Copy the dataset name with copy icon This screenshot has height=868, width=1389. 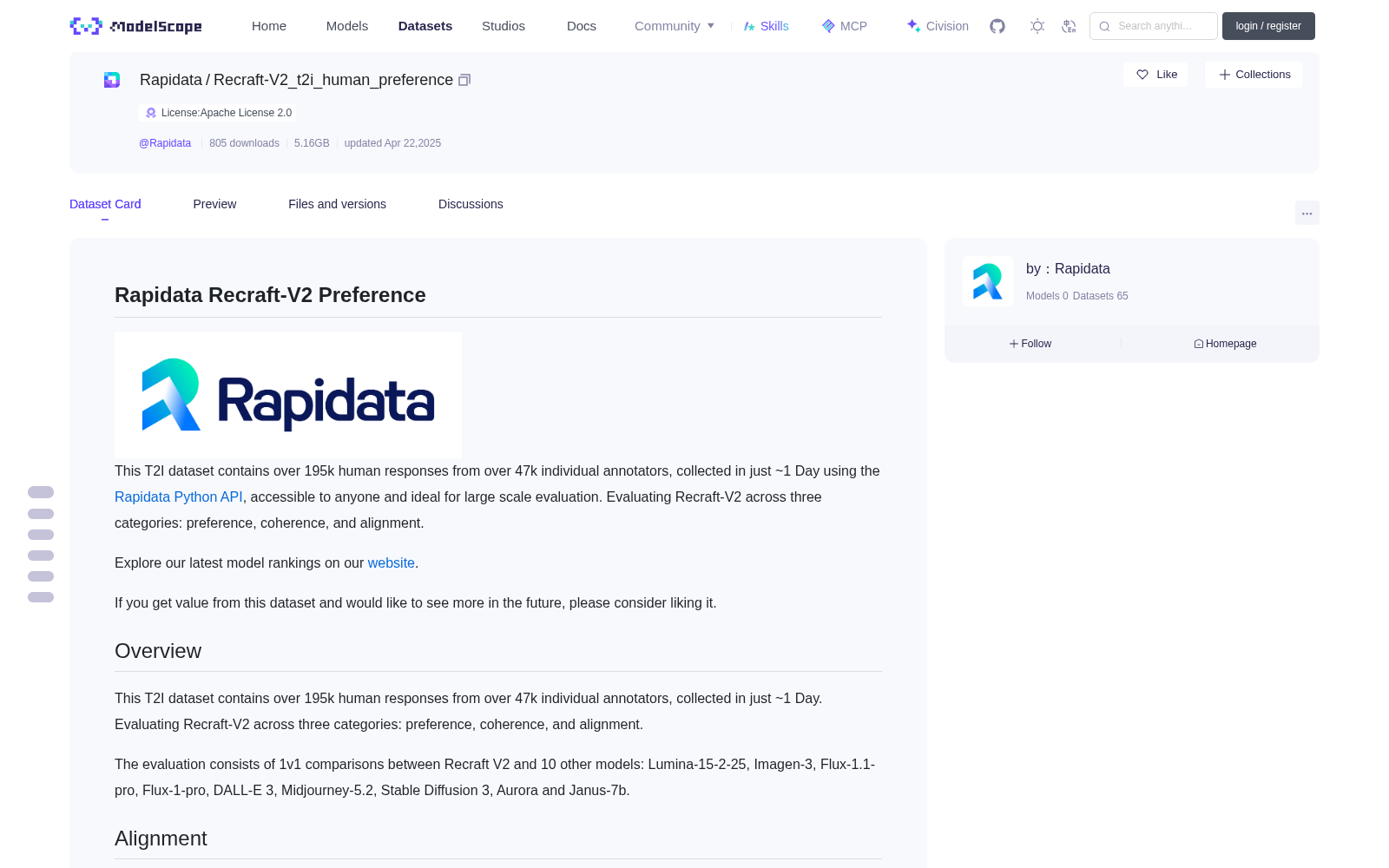pyautogui.click(x=464, y=80)
